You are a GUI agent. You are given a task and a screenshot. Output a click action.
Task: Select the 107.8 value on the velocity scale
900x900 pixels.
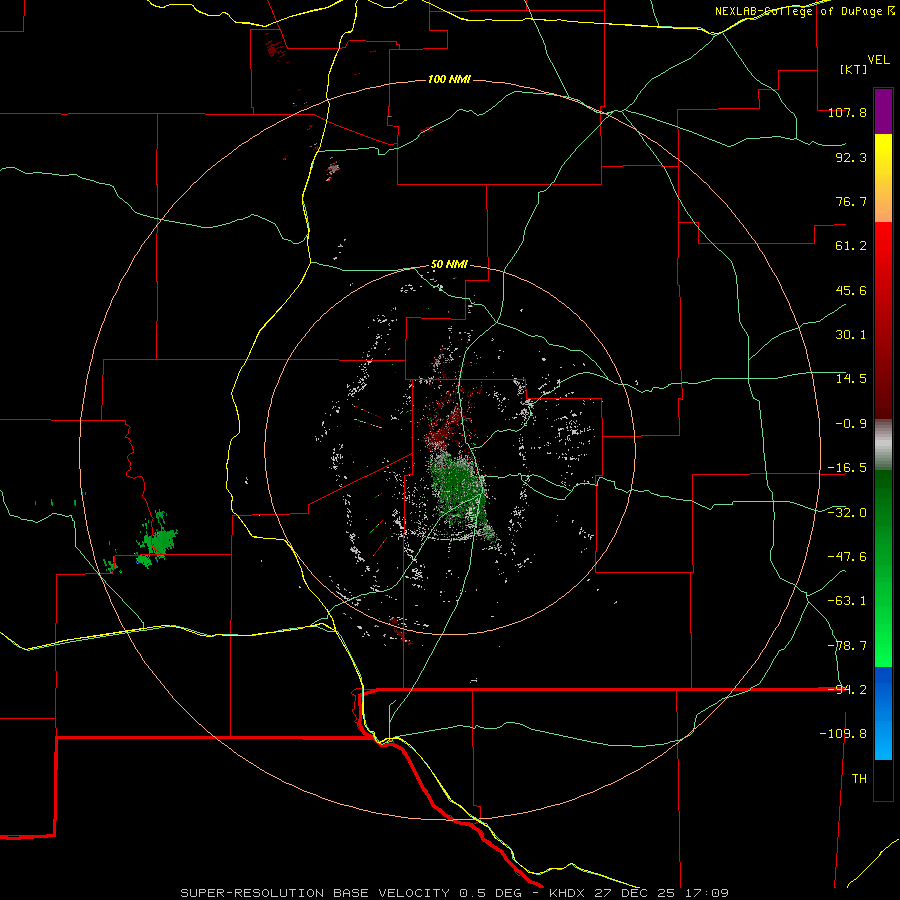point(847,112)
